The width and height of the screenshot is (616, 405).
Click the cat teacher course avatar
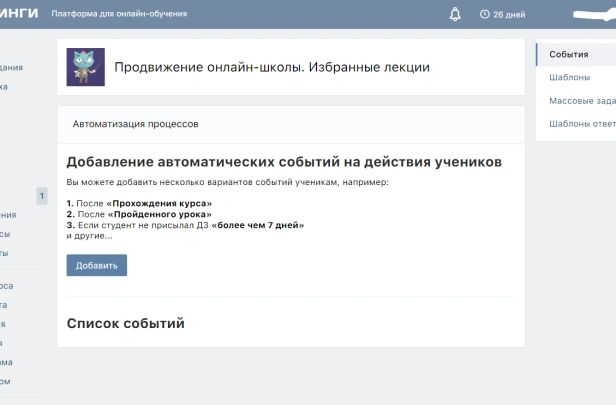tap(85, 67)
